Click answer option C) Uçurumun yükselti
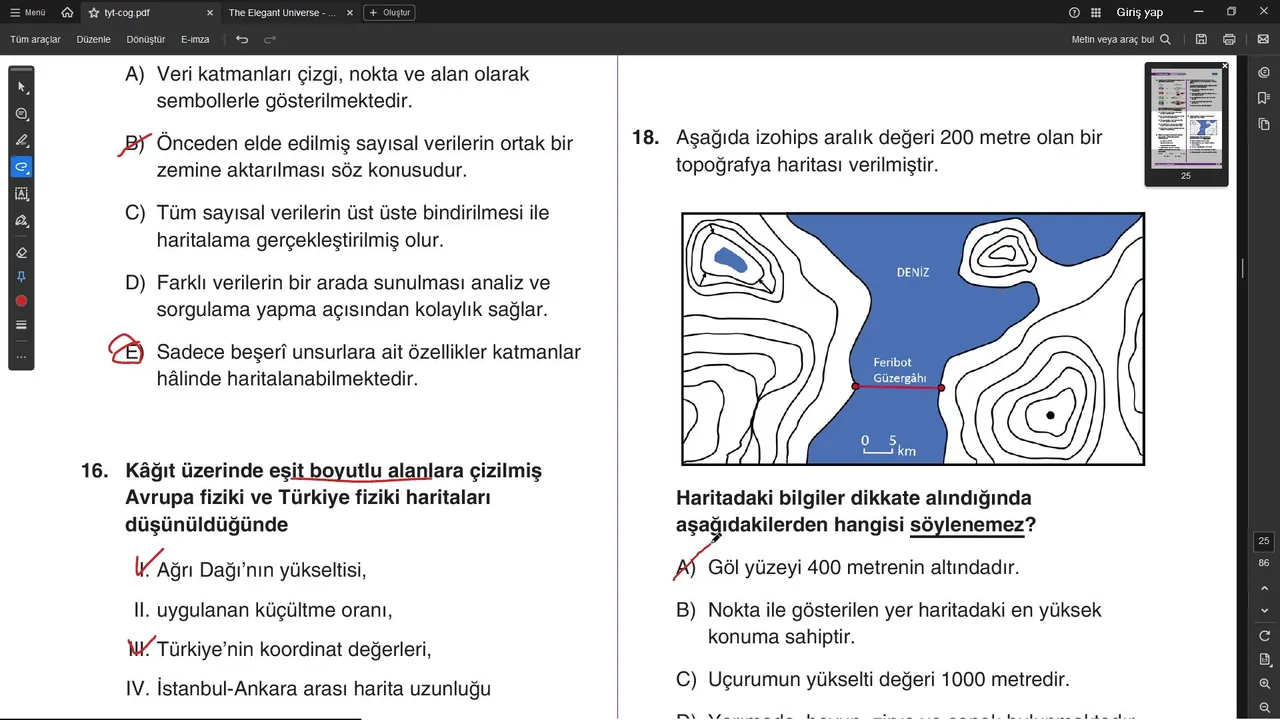The height and width of the screenshot is (720, 1280). [x=873, y=679]
